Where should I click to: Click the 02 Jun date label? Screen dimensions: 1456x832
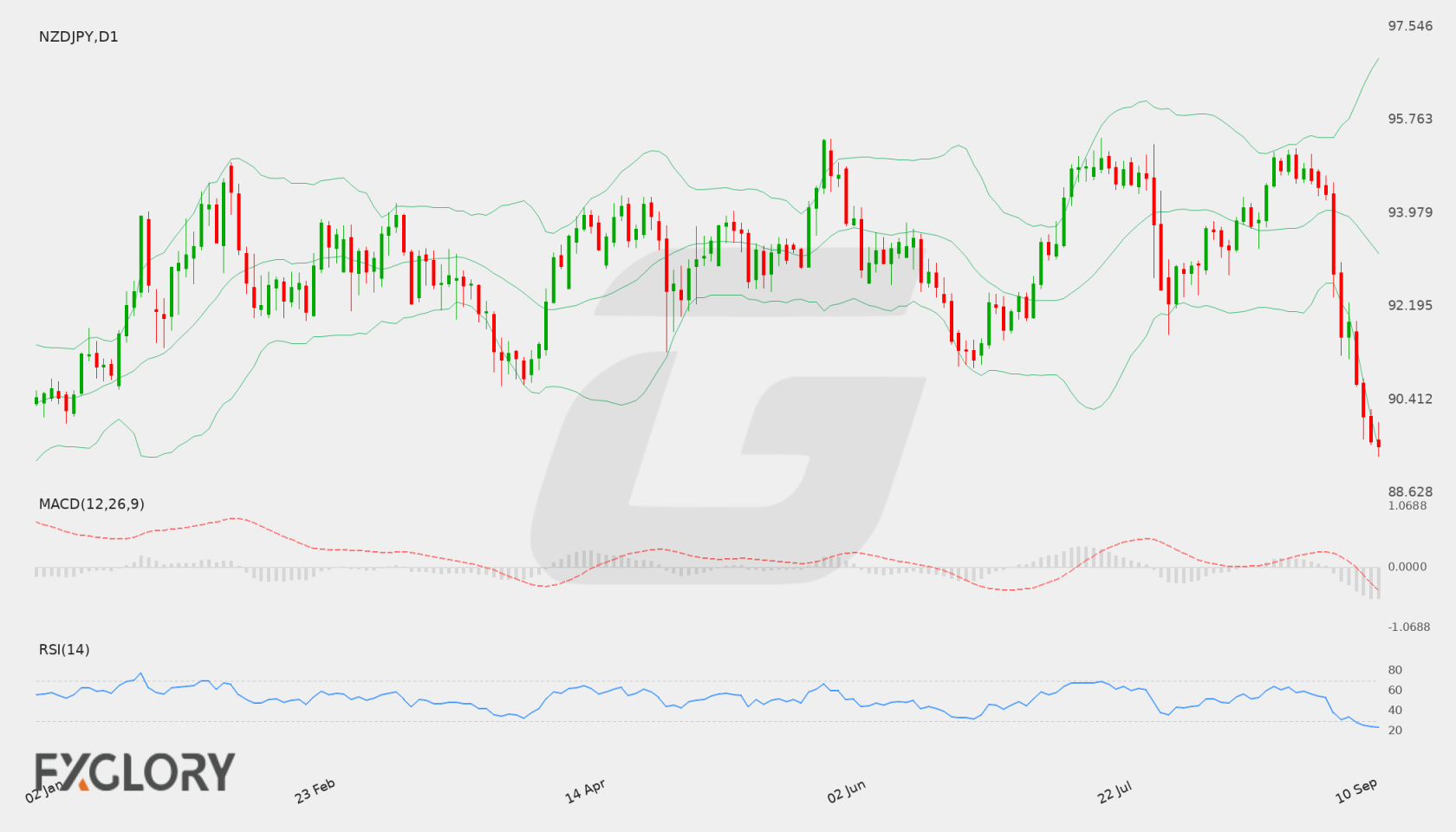[847, 790]
